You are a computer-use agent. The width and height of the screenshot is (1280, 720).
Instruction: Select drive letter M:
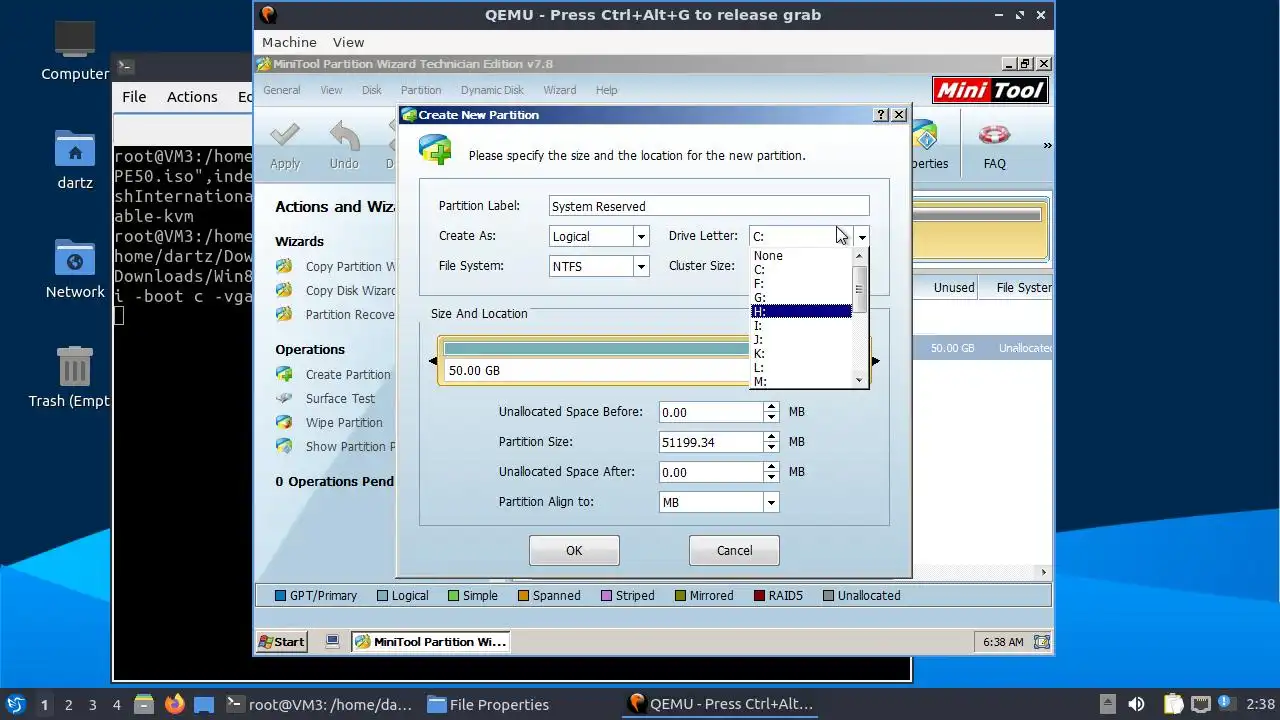pos(801,381)
